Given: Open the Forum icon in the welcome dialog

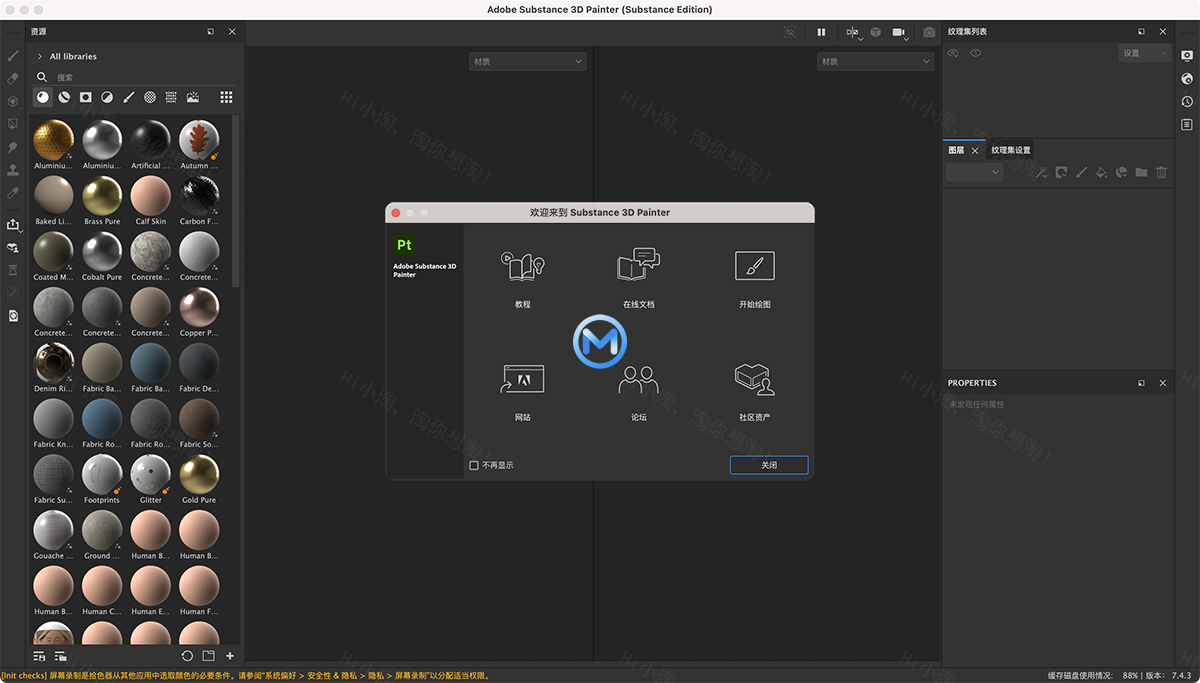Looking at the screenshot, I should (x=639, y=379).
